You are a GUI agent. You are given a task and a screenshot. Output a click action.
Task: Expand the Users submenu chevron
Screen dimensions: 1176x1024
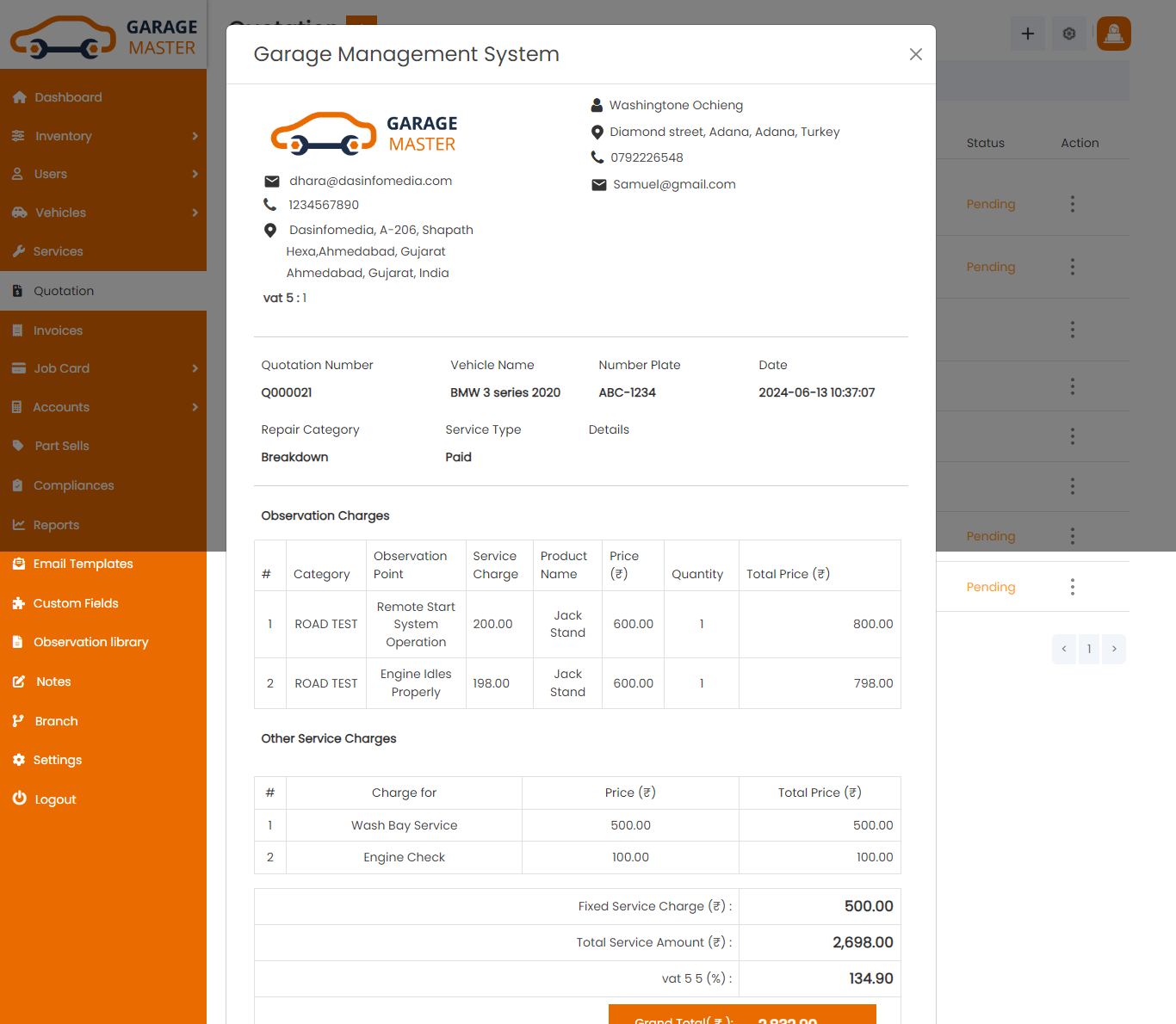[x=195, y=174]
